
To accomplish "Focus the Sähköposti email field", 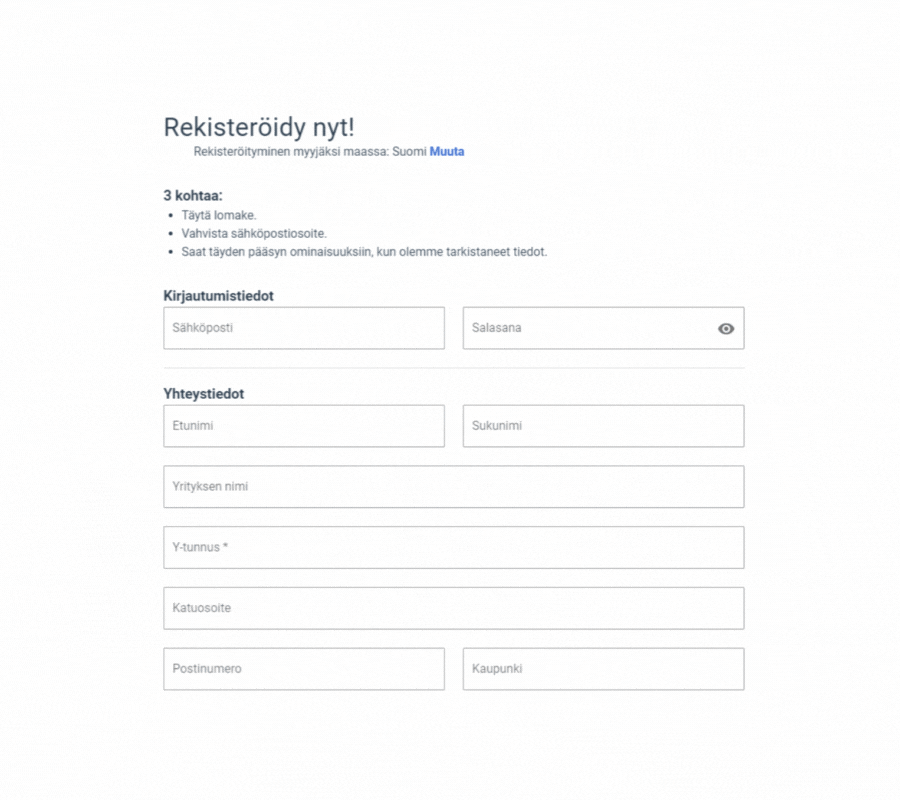I will click(x=304, y=328).
